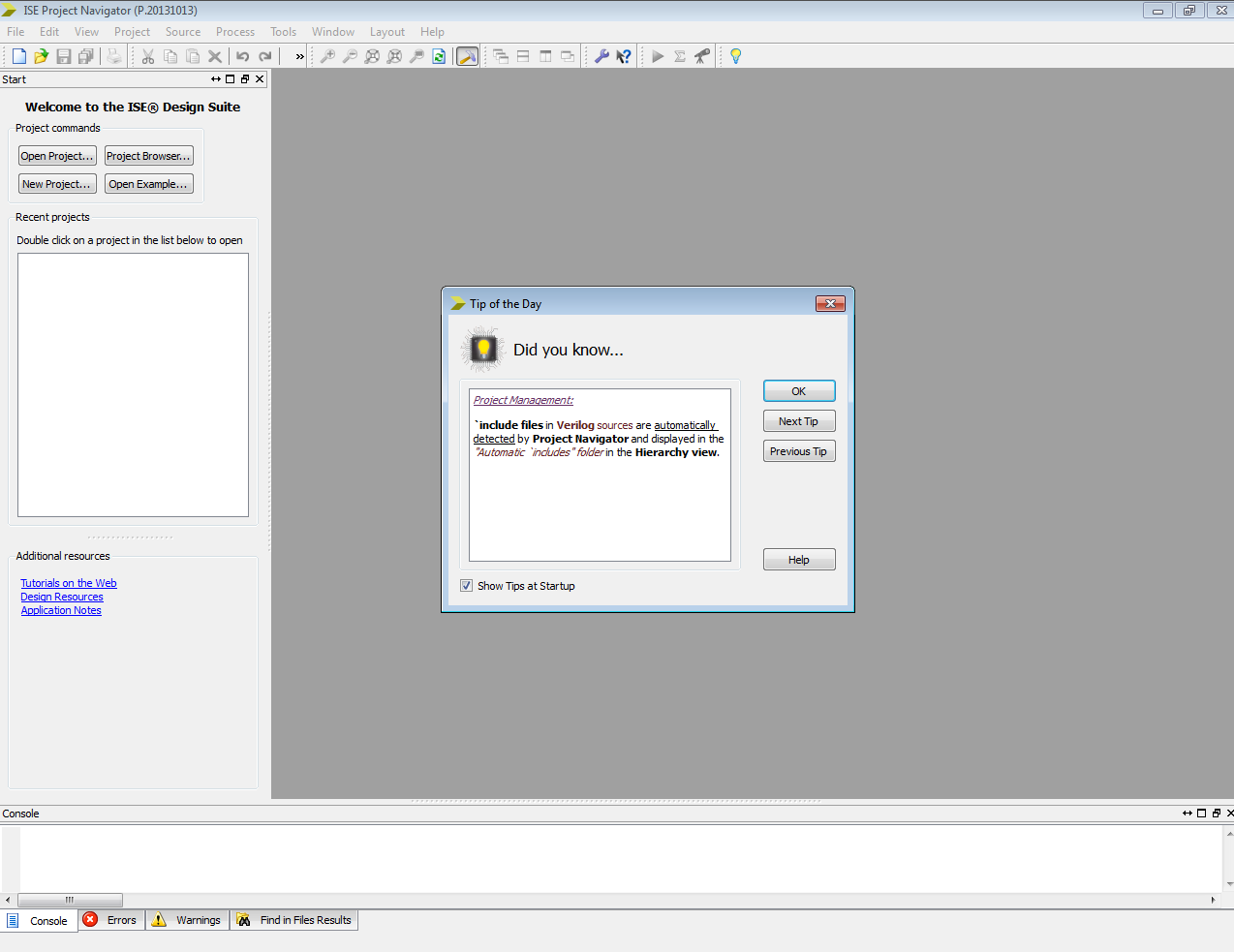Image resolution: width=1234 pixels, height=952 pixels.
Task: Open the Help menu
Action: coord(432,32)
